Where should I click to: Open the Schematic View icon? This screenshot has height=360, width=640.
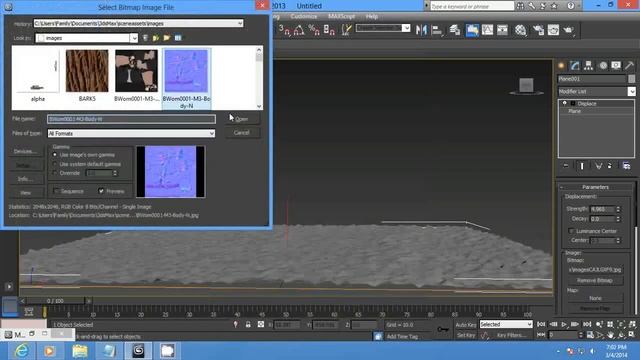502,30
